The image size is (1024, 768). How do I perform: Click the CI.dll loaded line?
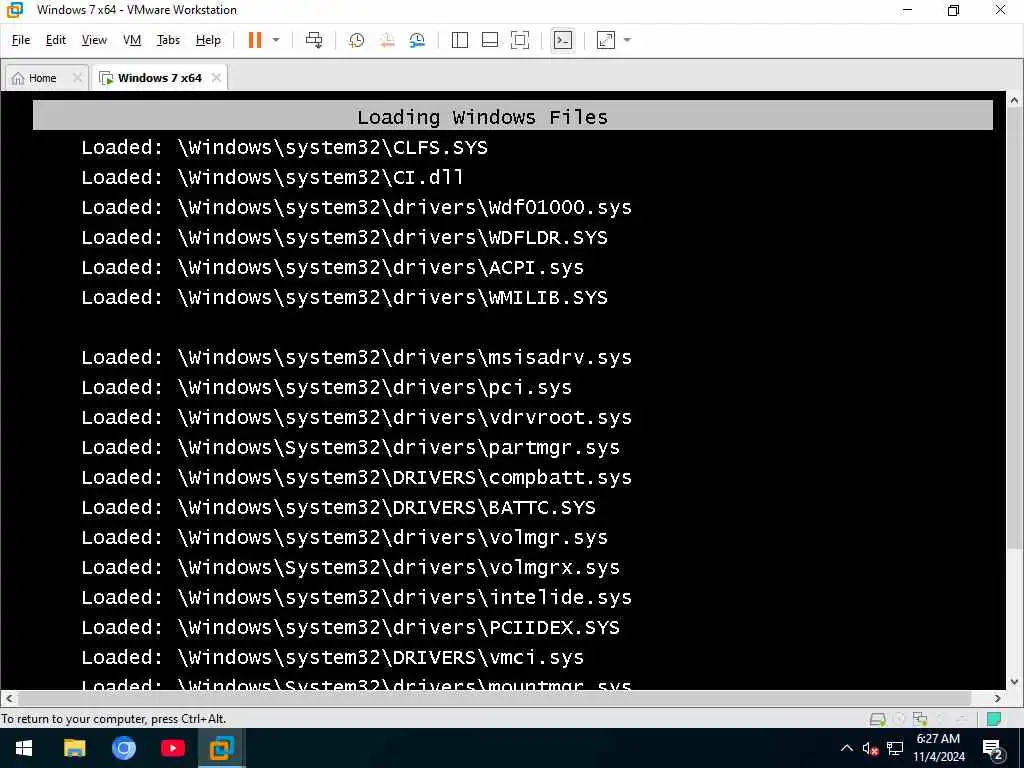coord(272,177)
